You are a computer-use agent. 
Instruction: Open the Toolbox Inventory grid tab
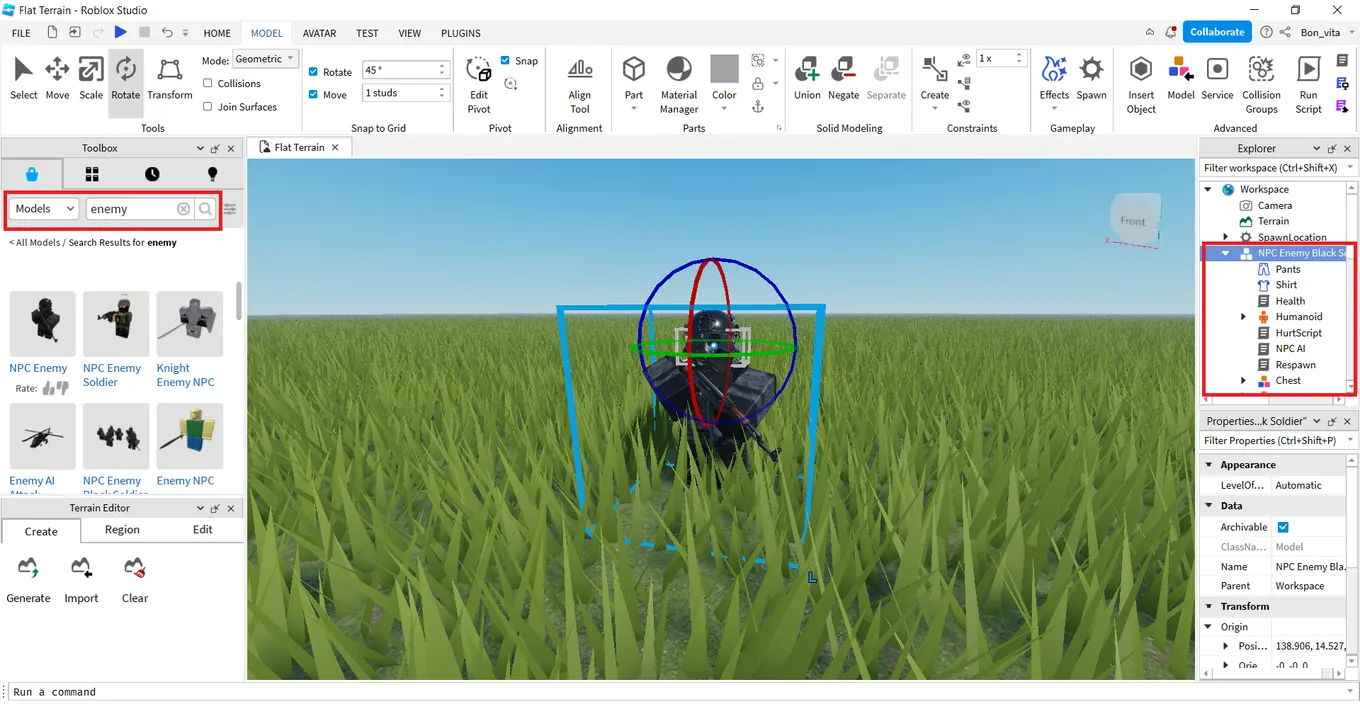click(92, 174)
